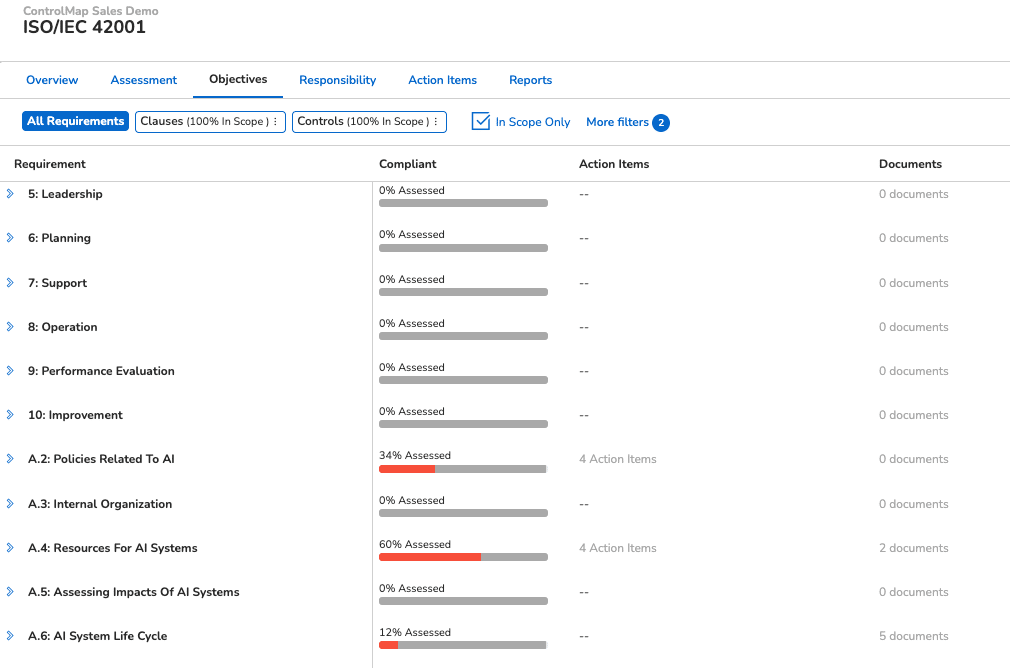
Task: Open 4 Action Items for A.4 Resources
Action: pyautogui.click(x=618, y=548)
